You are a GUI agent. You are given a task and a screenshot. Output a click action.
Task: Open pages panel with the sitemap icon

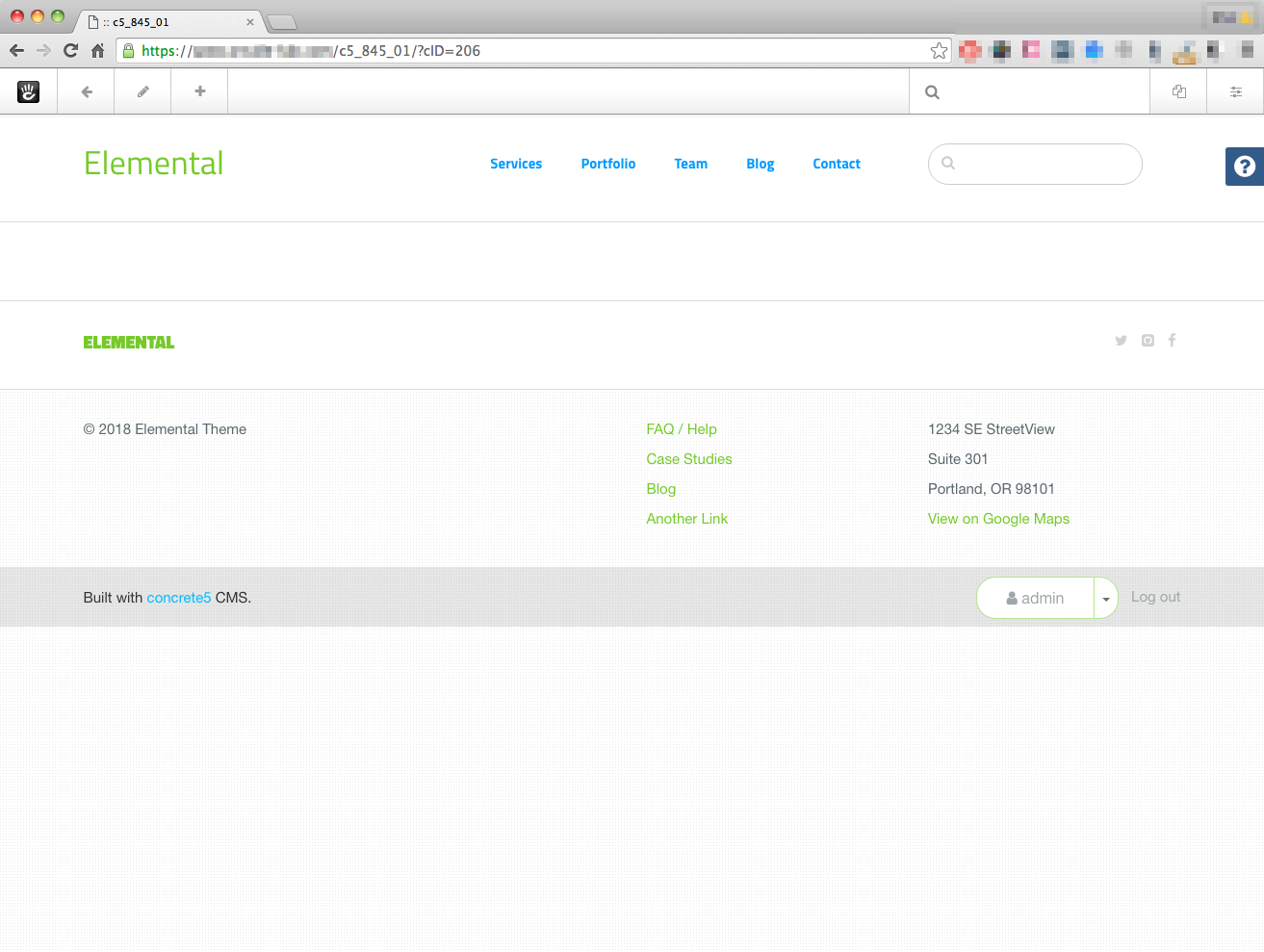1178,91
